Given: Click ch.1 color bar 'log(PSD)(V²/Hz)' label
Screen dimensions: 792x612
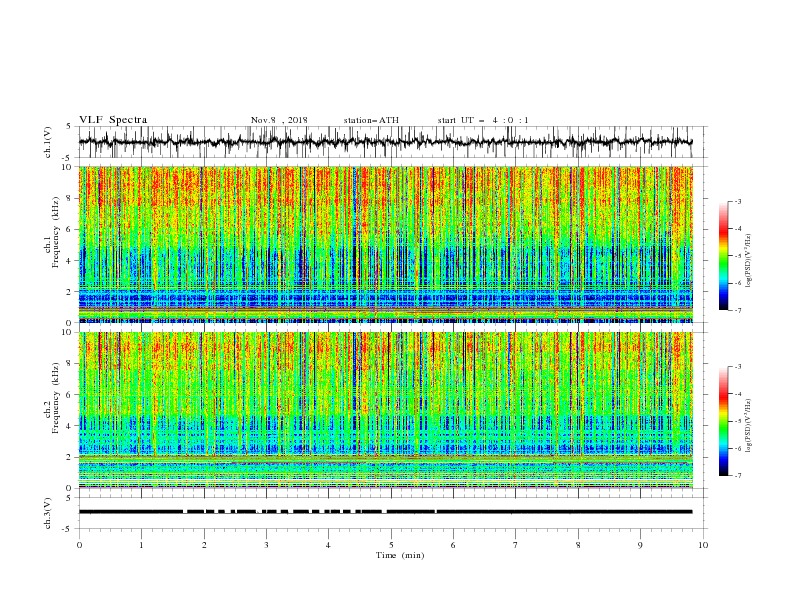Looking at the screenshot, I should (x=749, y=261).
